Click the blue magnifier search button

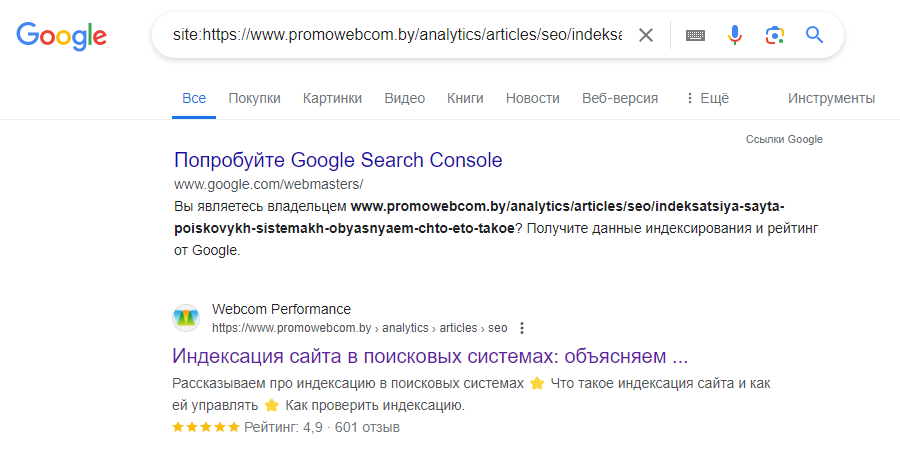click(x=814, y=35)
